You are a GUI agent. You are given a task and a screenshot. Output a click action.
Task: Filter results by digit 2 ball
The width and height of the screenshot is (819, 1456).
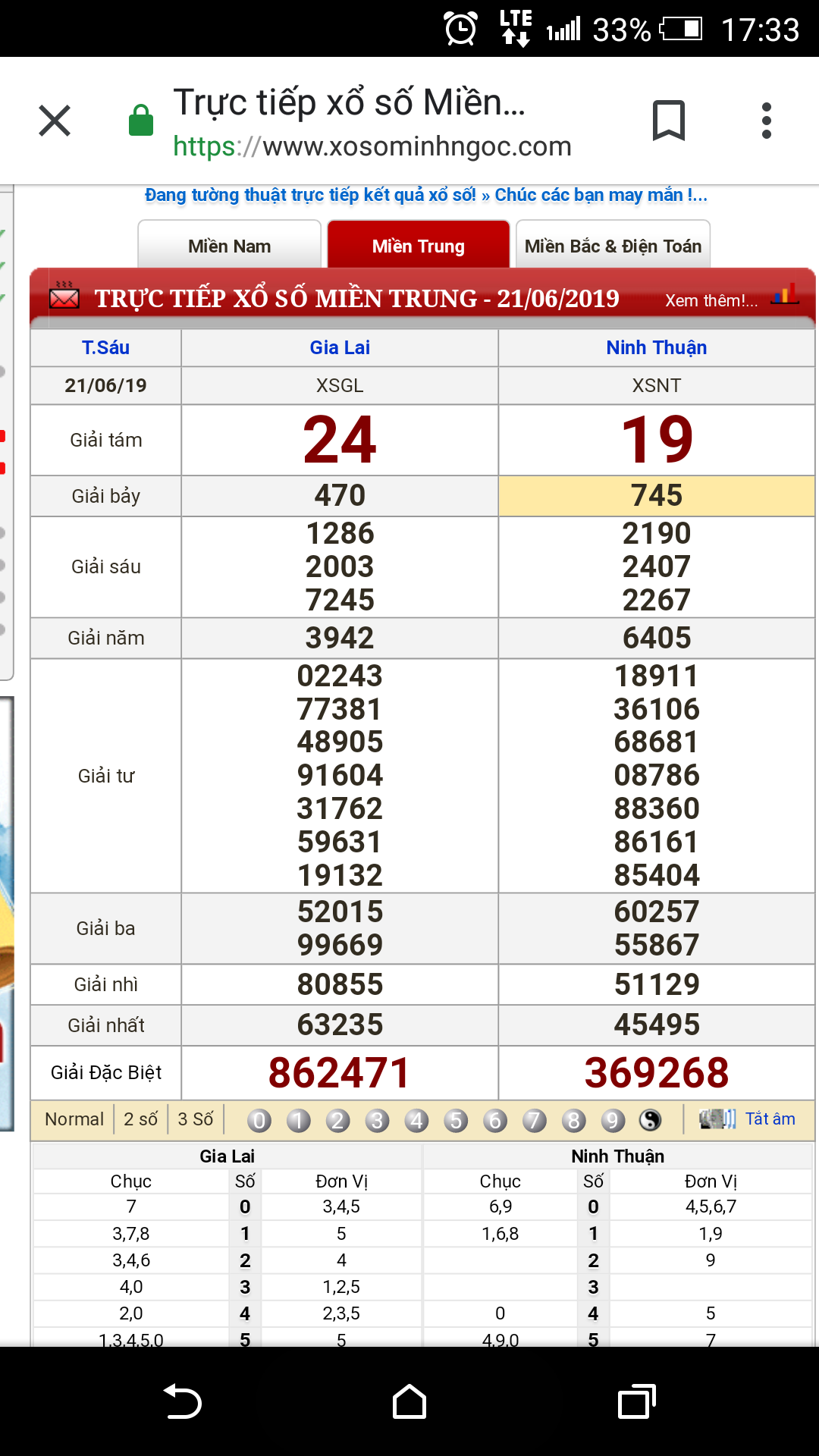tap(338, 1120)
